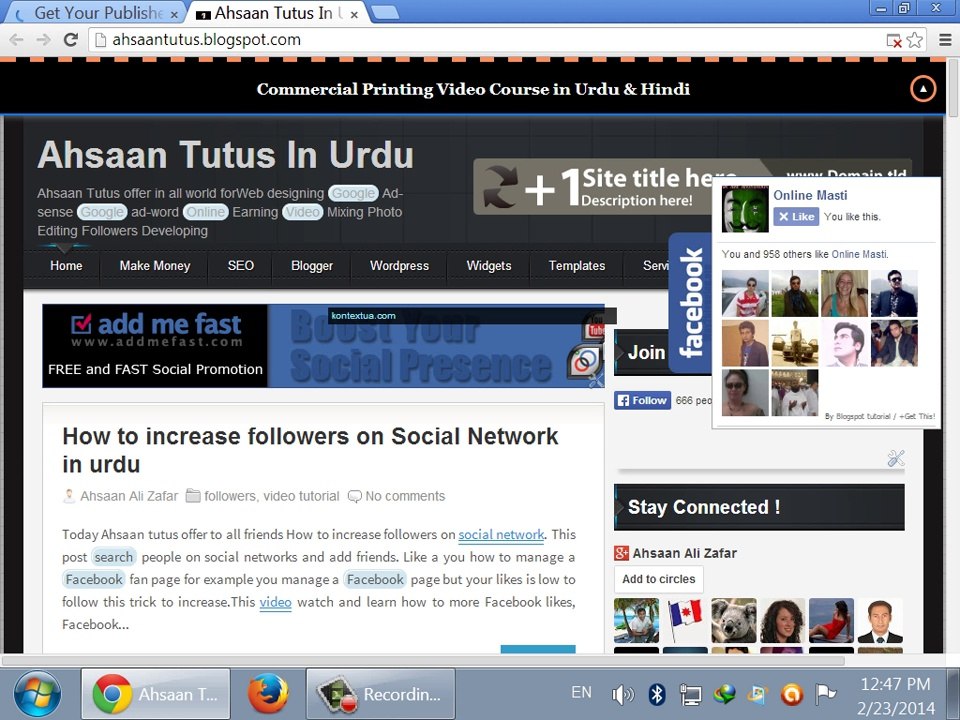Click the Site title here +1 banner

point(593,187)
